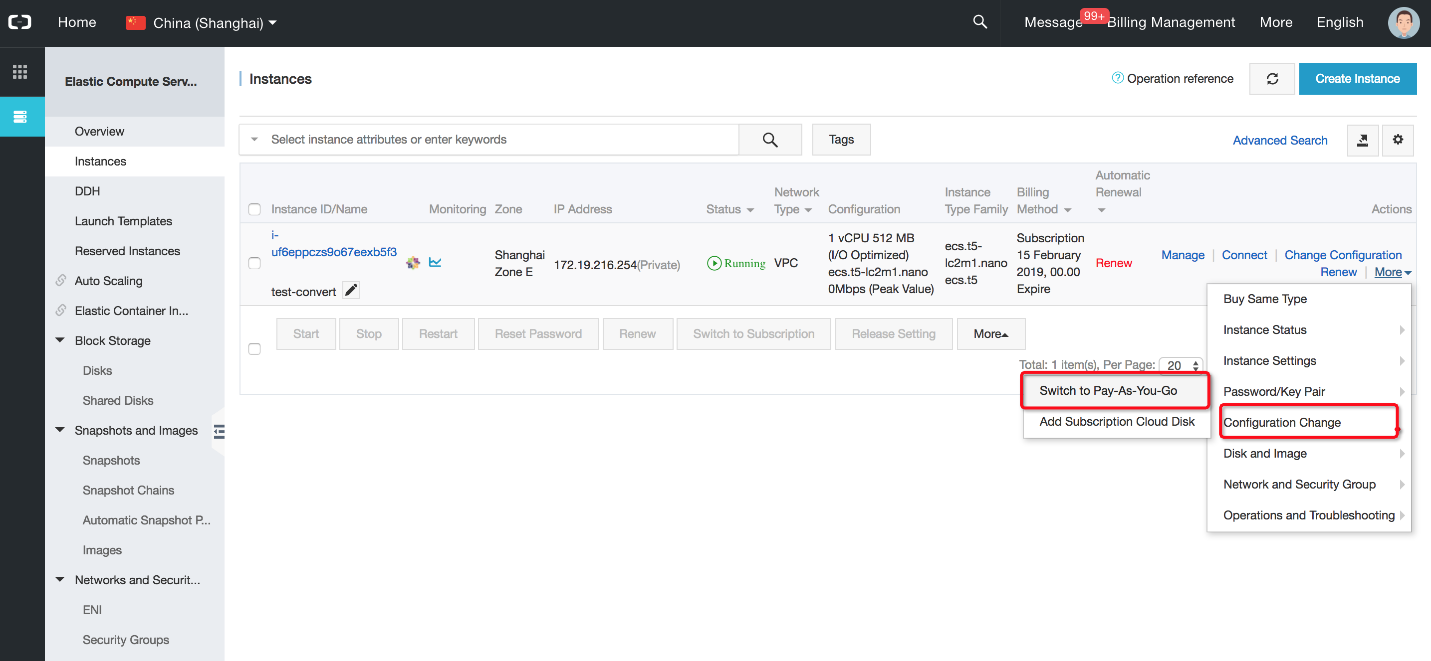Change the Per Page 20 stepper
The width and height of the screenshot is (1431, 661).
[1182, 366]
